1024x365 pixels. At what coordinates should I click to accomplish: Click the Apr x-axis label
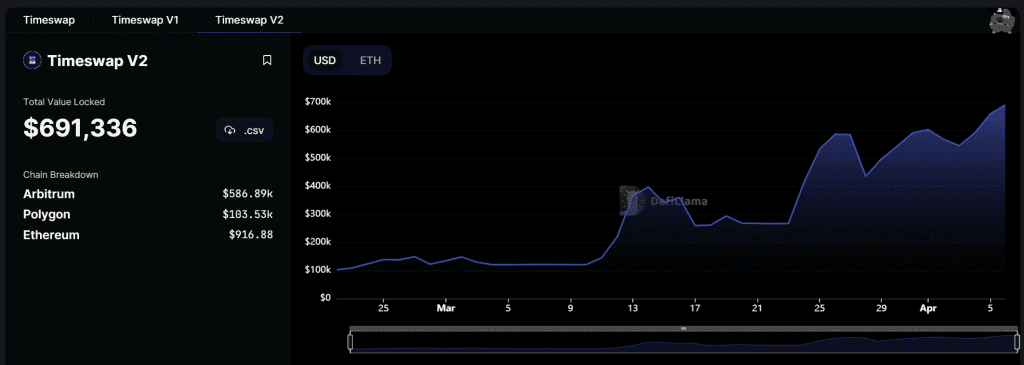click(927, 307)
